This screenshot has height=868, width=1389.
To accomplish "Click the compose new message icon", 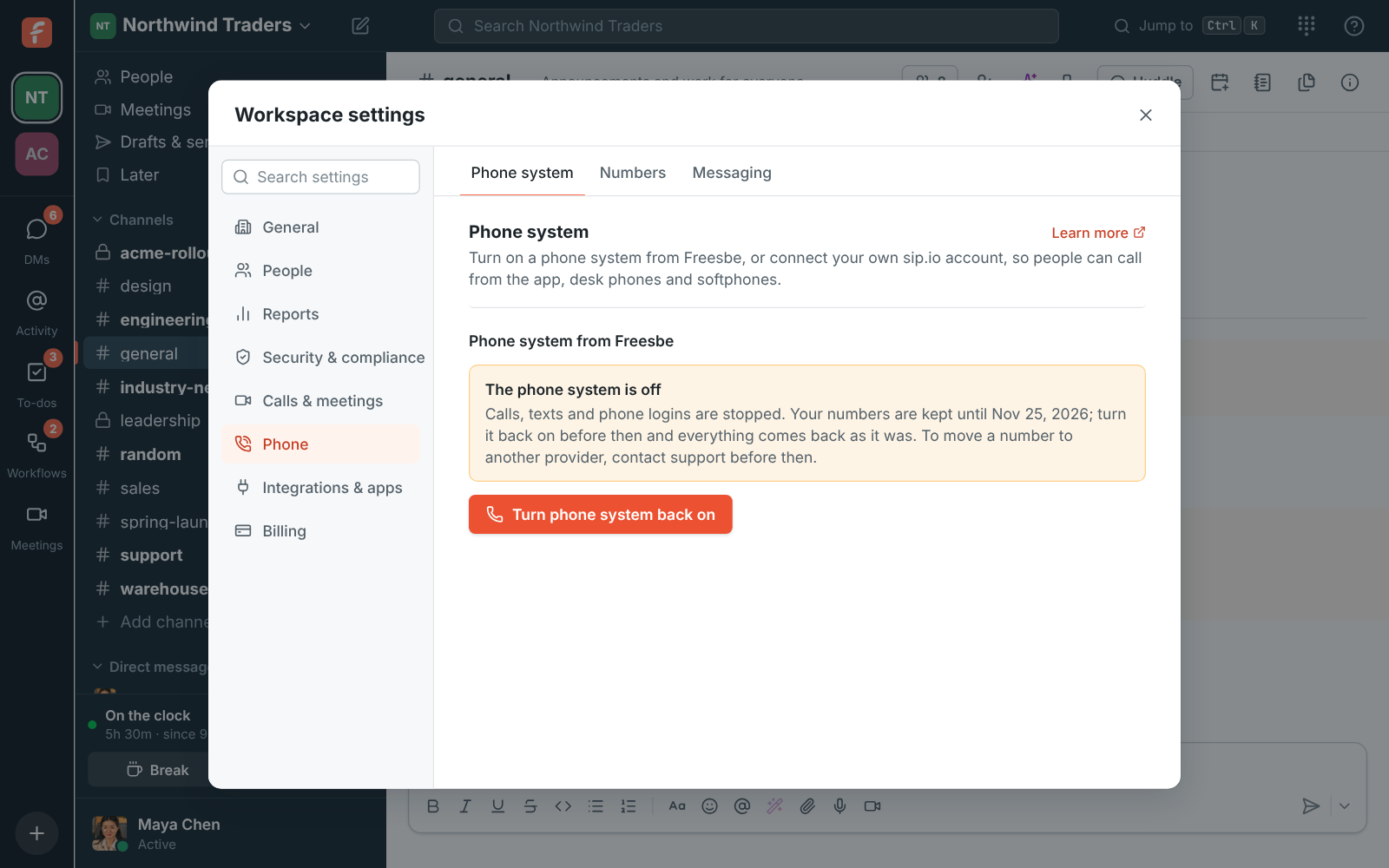I will pyautogui.click(x=360, y=26).
